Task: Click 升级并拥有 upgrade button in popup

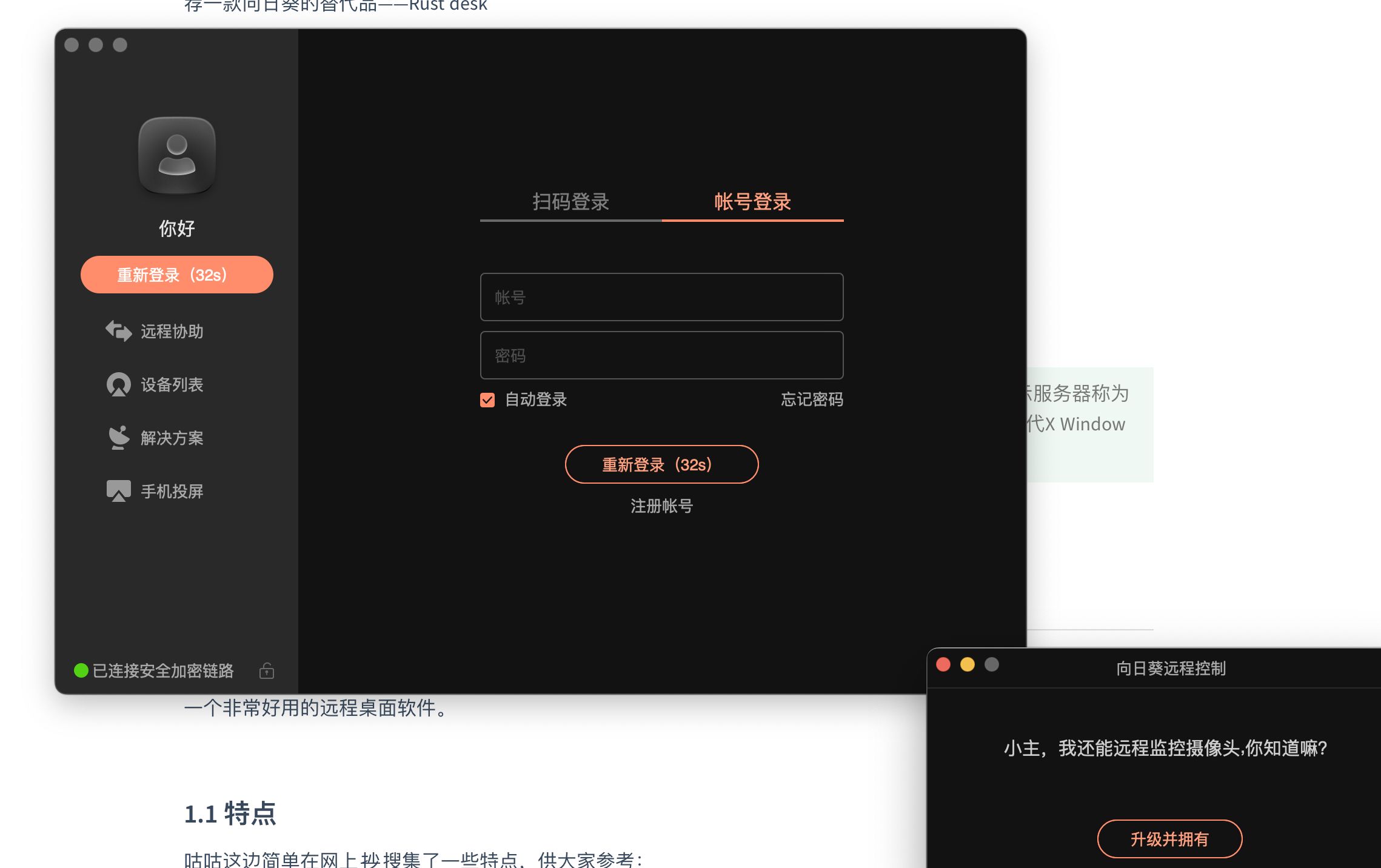Action: [x=1169, y=839]
